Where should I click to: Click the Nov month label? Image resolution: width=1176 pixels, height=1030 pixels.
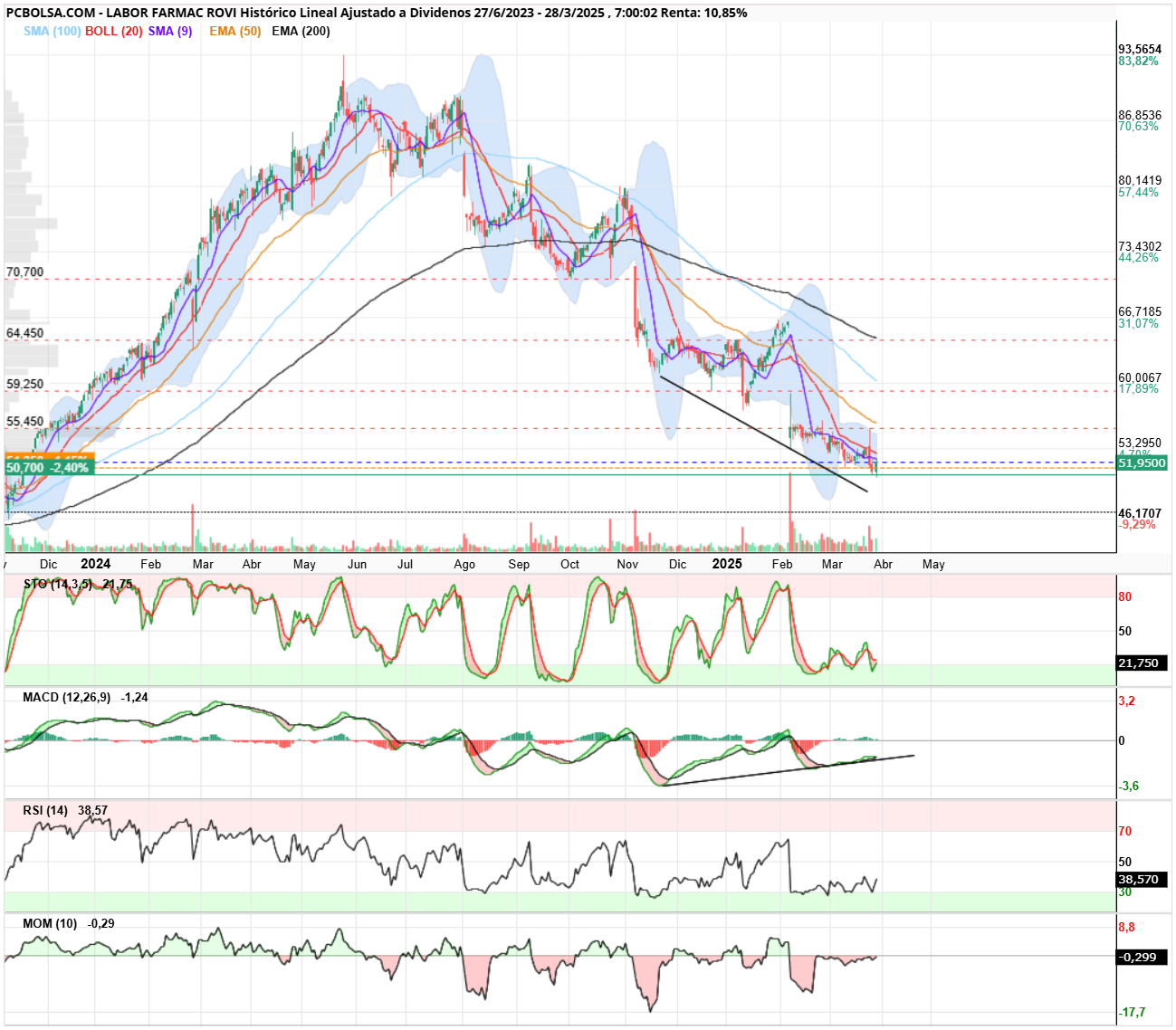[x=627, y=564]
